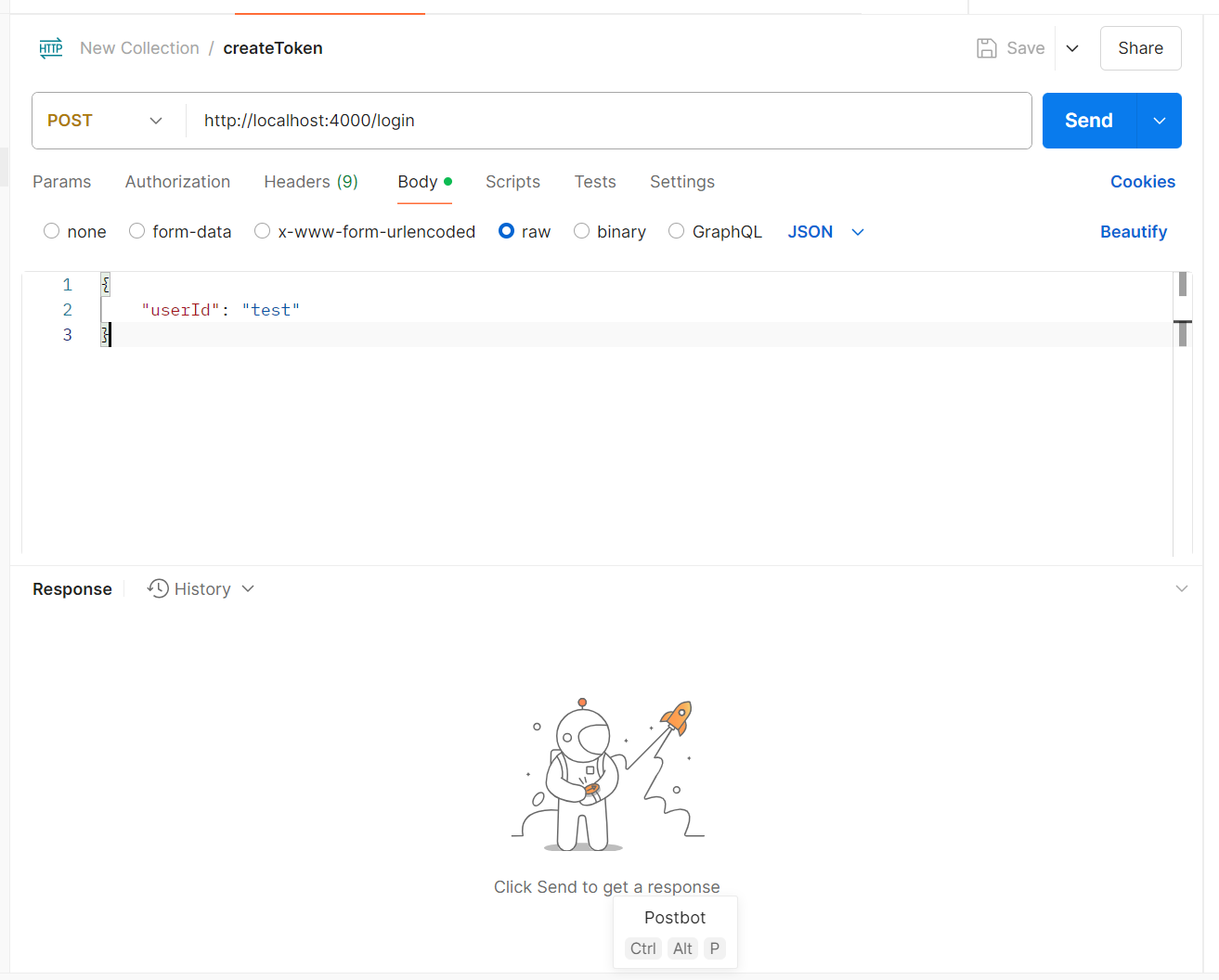Screen dimensions: 1219x980
Task: Click the Save floppy disk icon
Action: point(987,48)
